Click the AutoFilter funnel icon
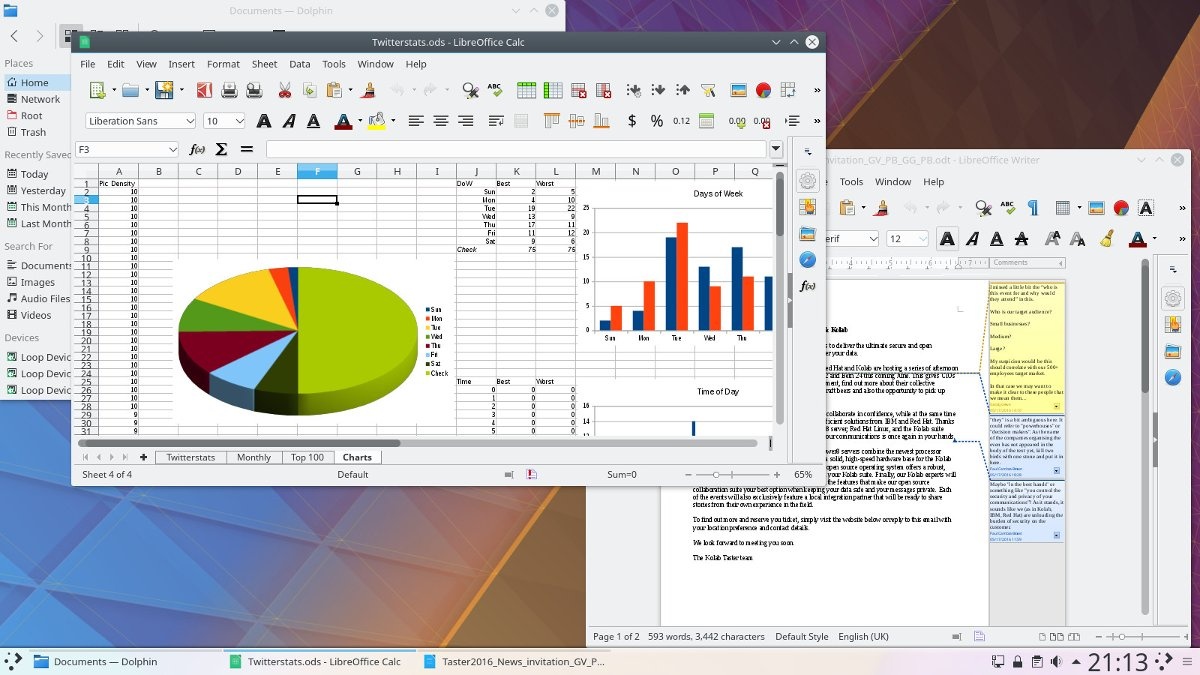 coord(708,90)
